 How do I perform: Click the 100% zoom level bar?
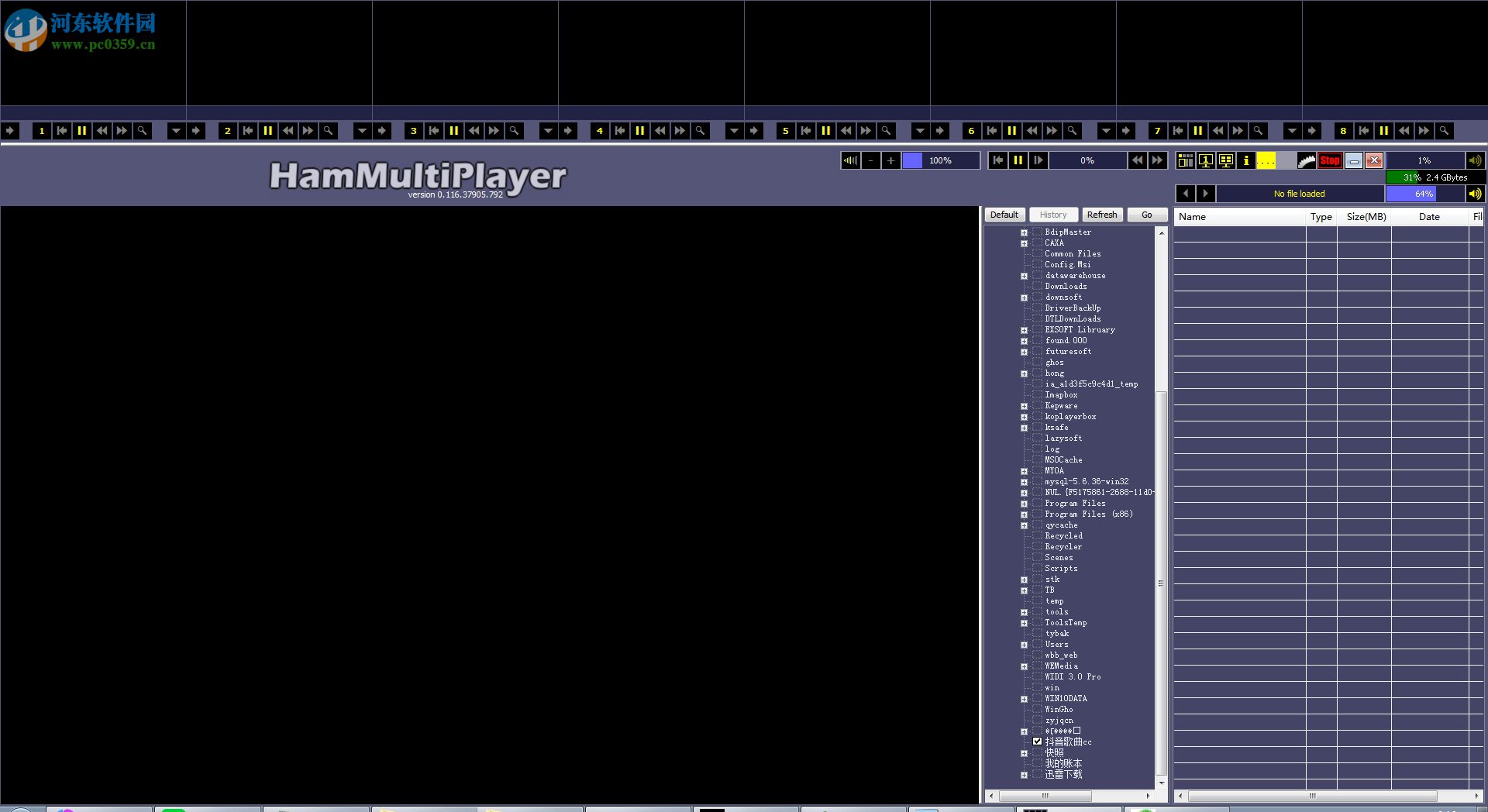941,160
